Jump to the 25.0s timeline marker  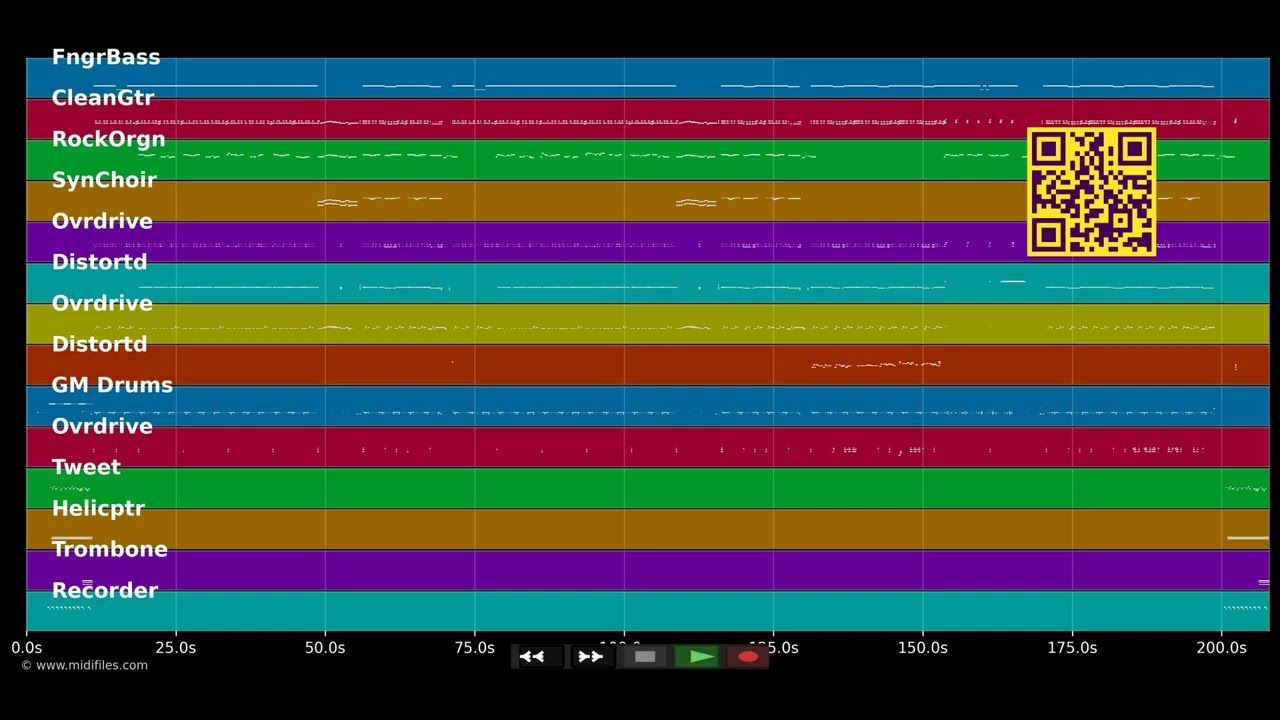click(x=176, y=648)
